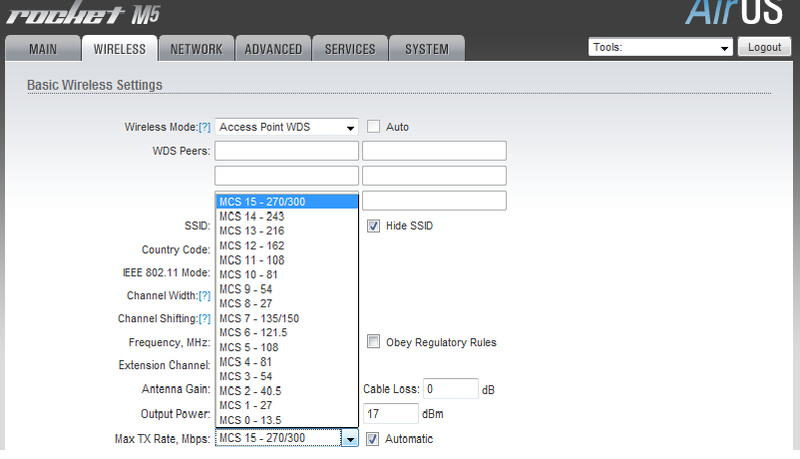The width and height of the screenshot is (800, 459).
Task: Go to the ADVANCED tab
Action: 273,49
